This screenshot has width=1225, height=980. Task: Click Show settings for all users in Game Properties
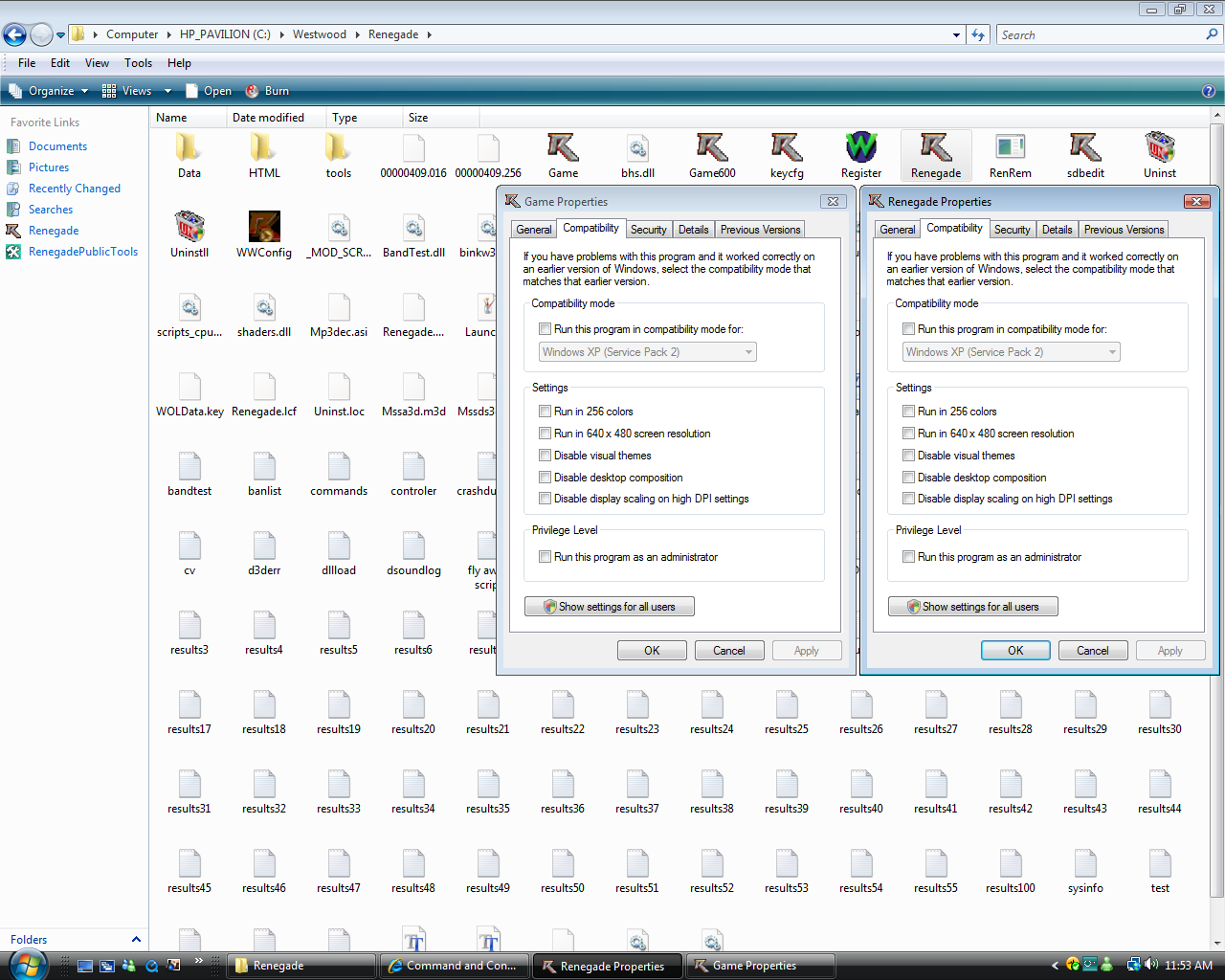(609, 607)
